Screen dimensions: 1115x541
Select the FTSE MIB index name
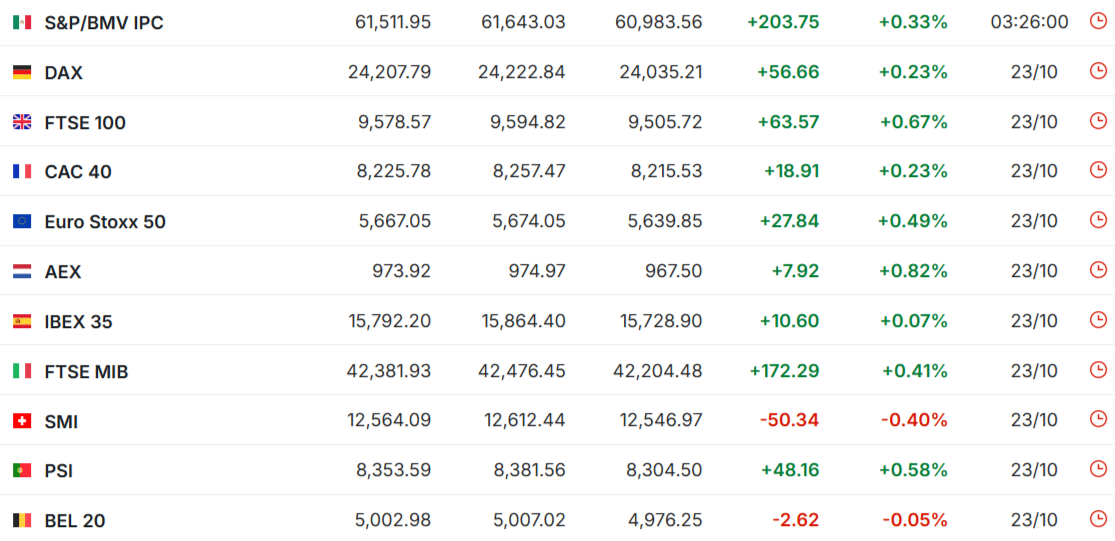pos(86,371)
